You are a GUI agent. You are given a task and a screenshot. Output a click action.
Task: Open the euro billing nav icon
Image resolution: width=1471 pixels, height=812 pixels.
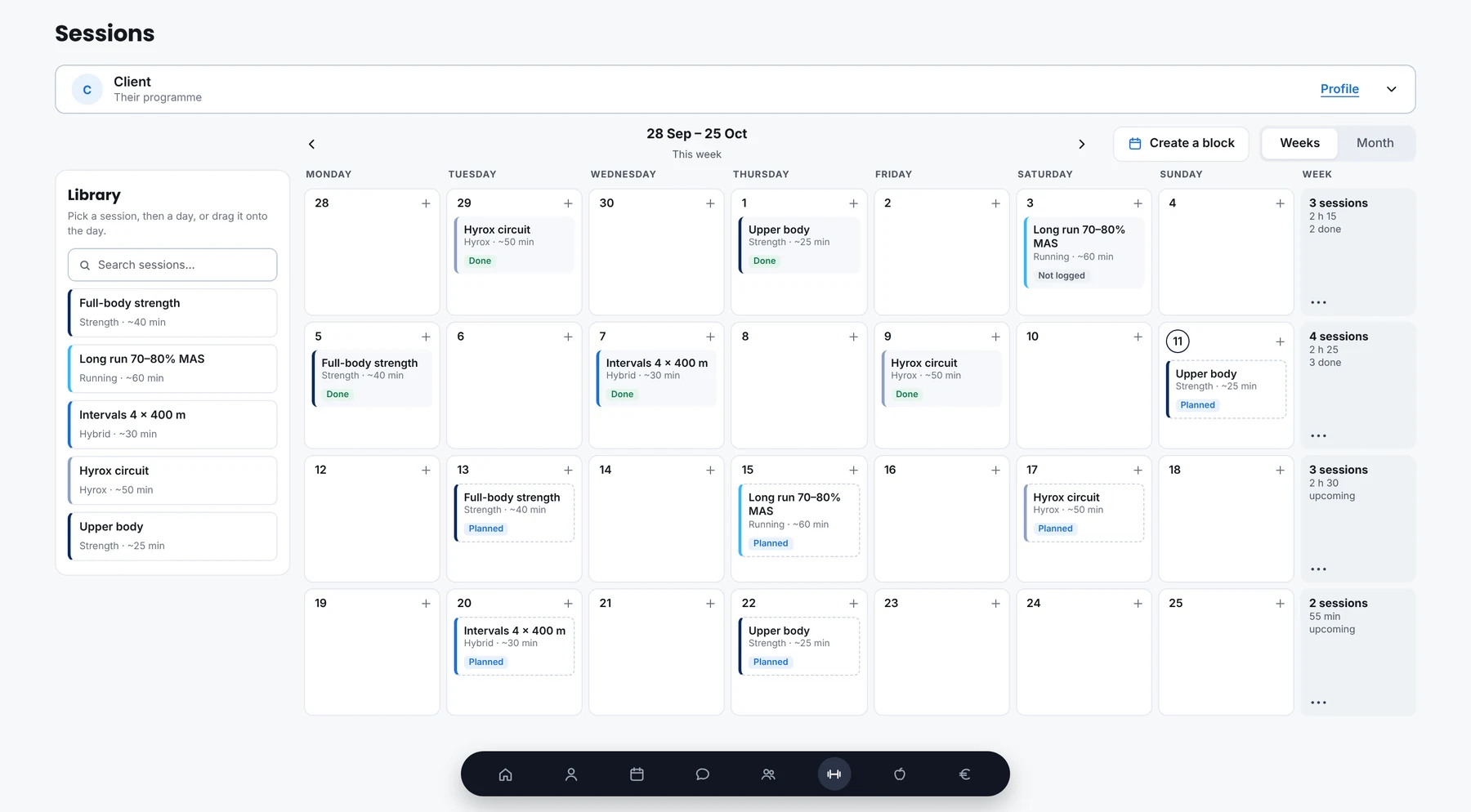tap(964, 774)
